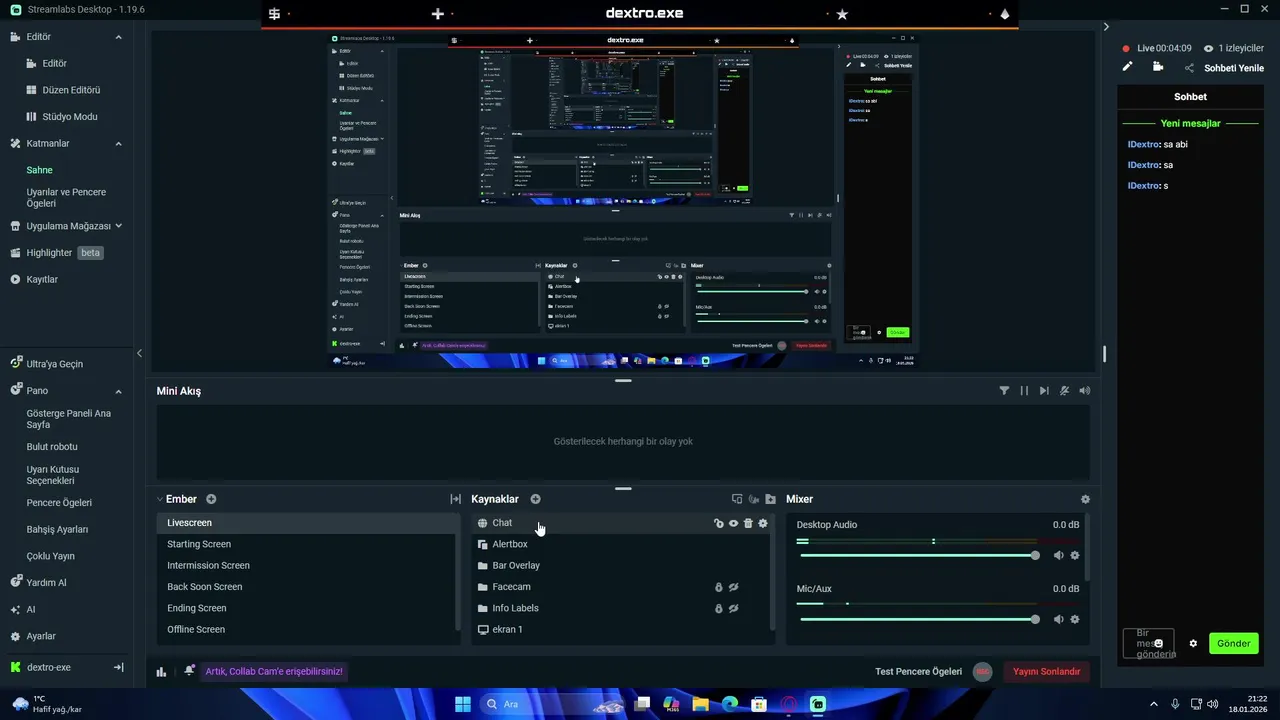This screenshot has width=1280, height=720.
Task: Click Ultra'ya Geçin upgrade link
Action: click(55, 364)
